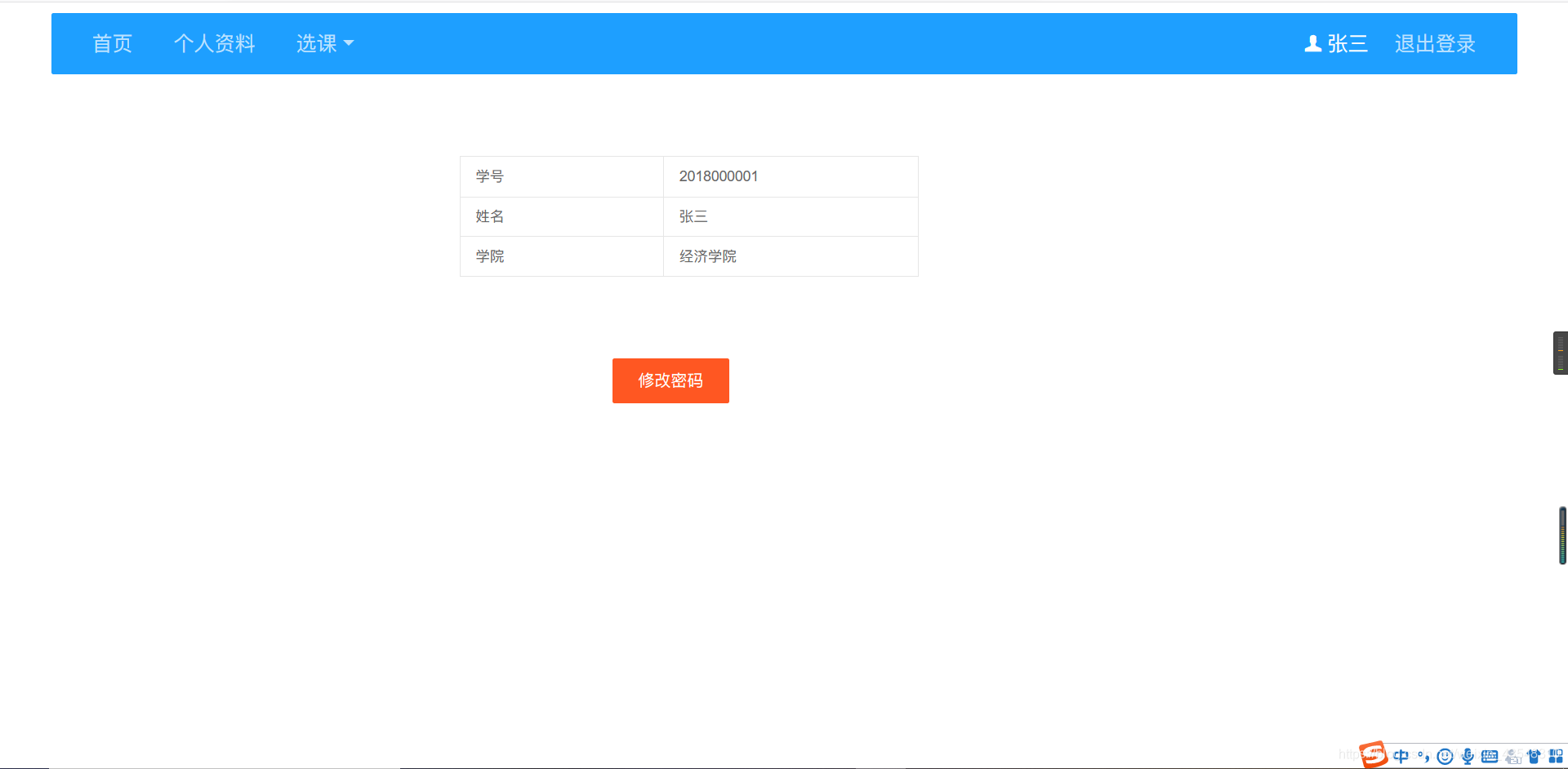
Task: Toggle Chinese/English input with 中 icon
Action: [1401, 756]
